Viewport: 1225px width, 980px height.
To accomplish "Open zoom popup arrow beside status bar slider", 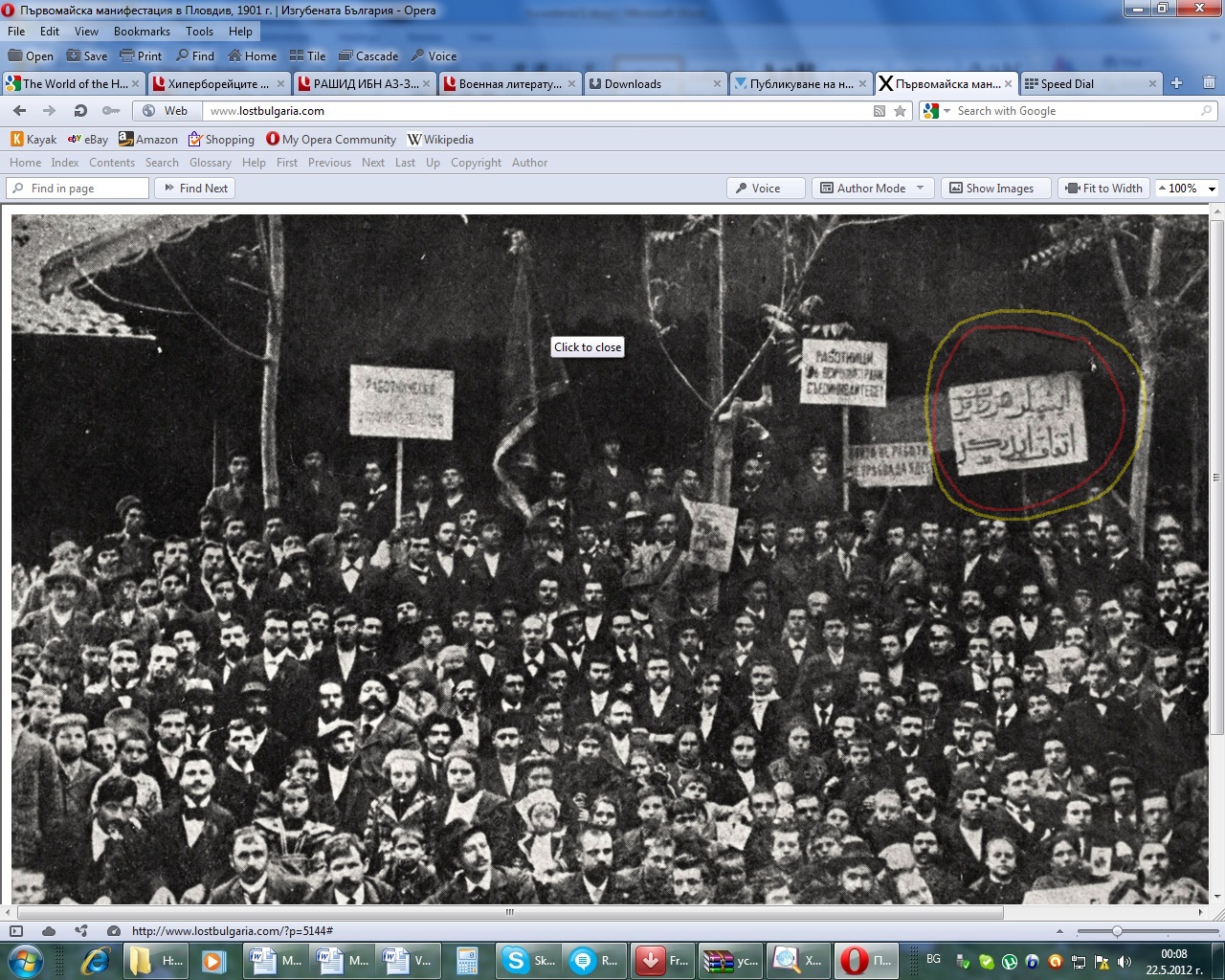I will point(1059,931).
